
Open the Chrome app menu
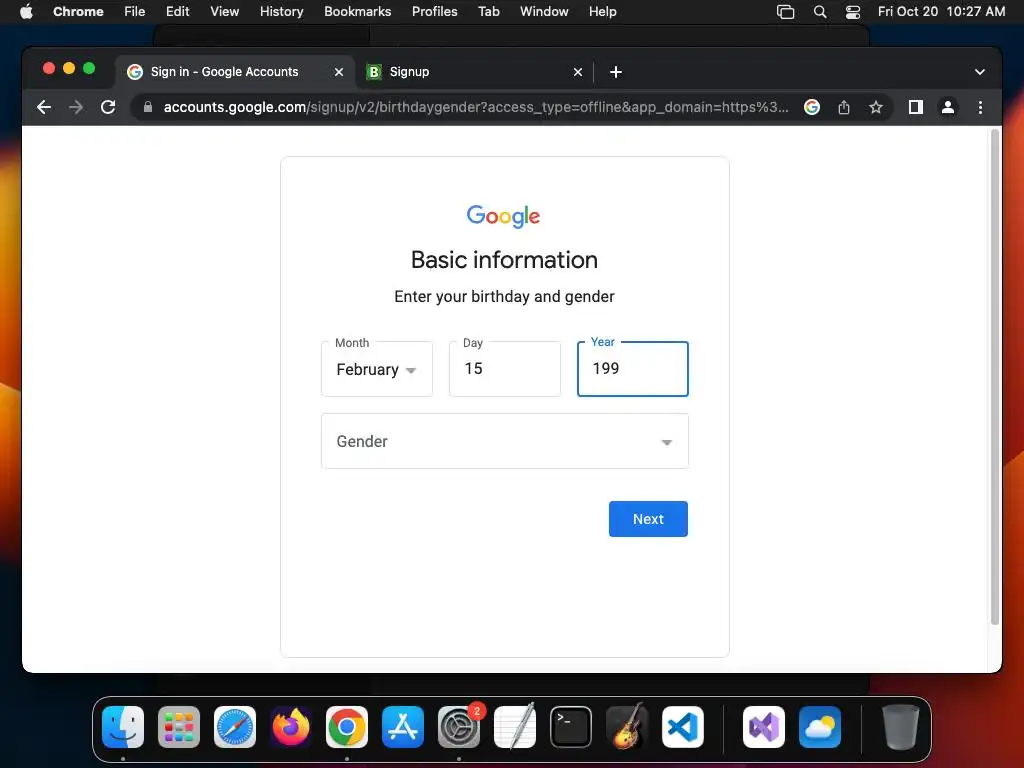pos(78,11)
